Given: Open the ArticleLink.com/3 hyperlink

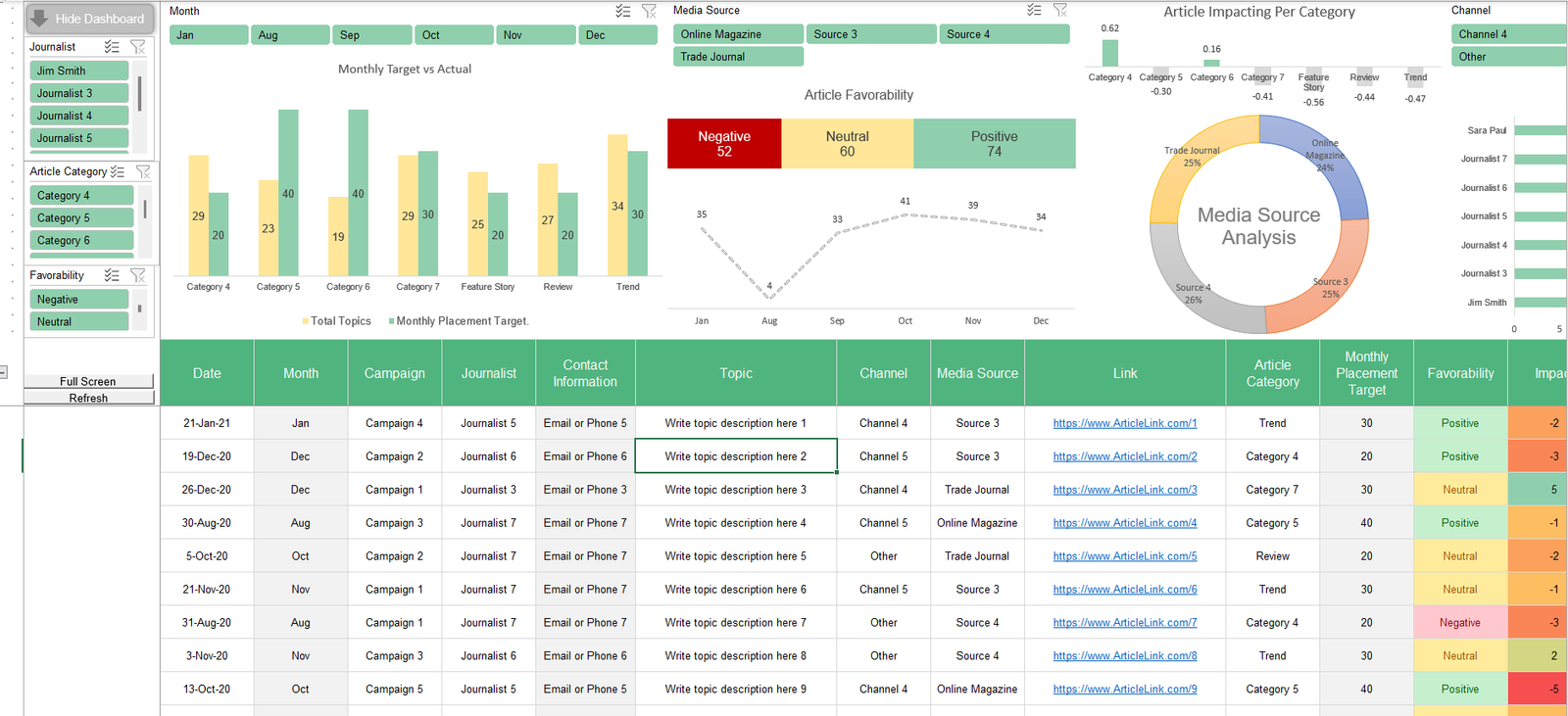Looking at the screenshot, I should pos(1125,490).
